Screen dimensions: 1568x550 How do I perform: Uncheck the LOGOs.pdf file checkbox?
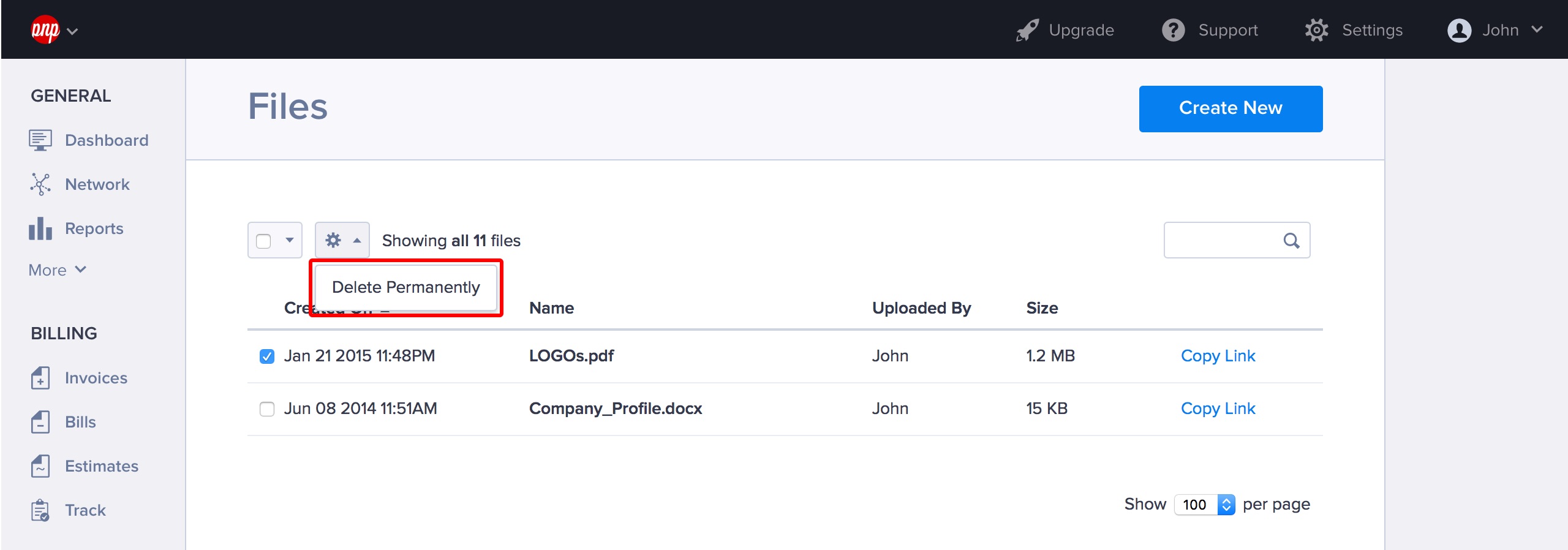tap(267, 356)
